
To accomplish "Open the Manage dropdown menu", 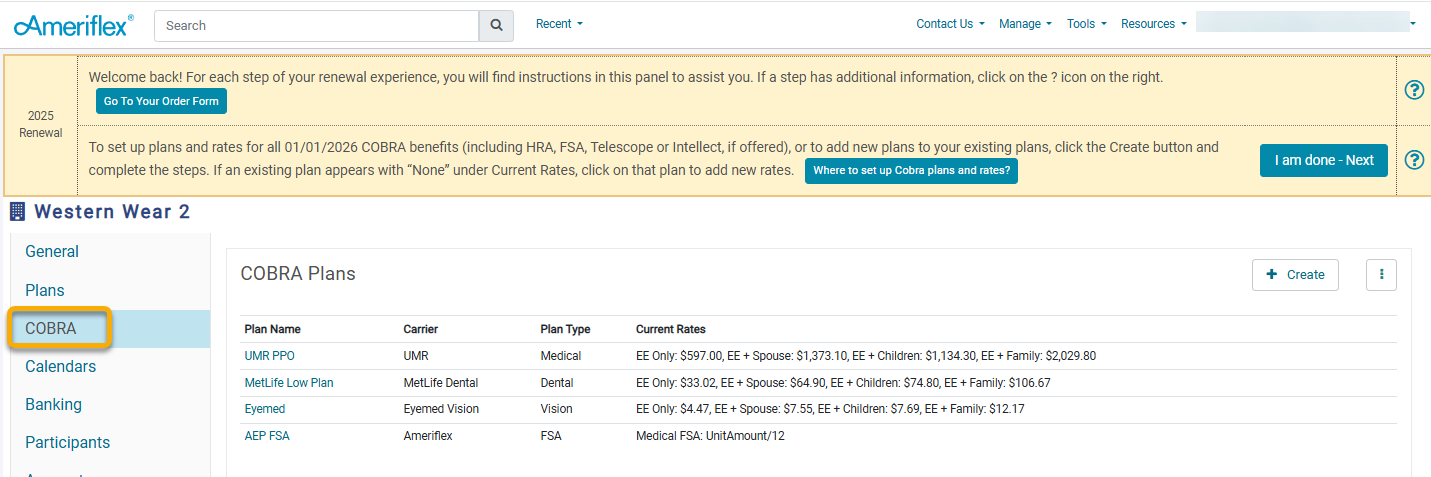I will pos(1025,24).
